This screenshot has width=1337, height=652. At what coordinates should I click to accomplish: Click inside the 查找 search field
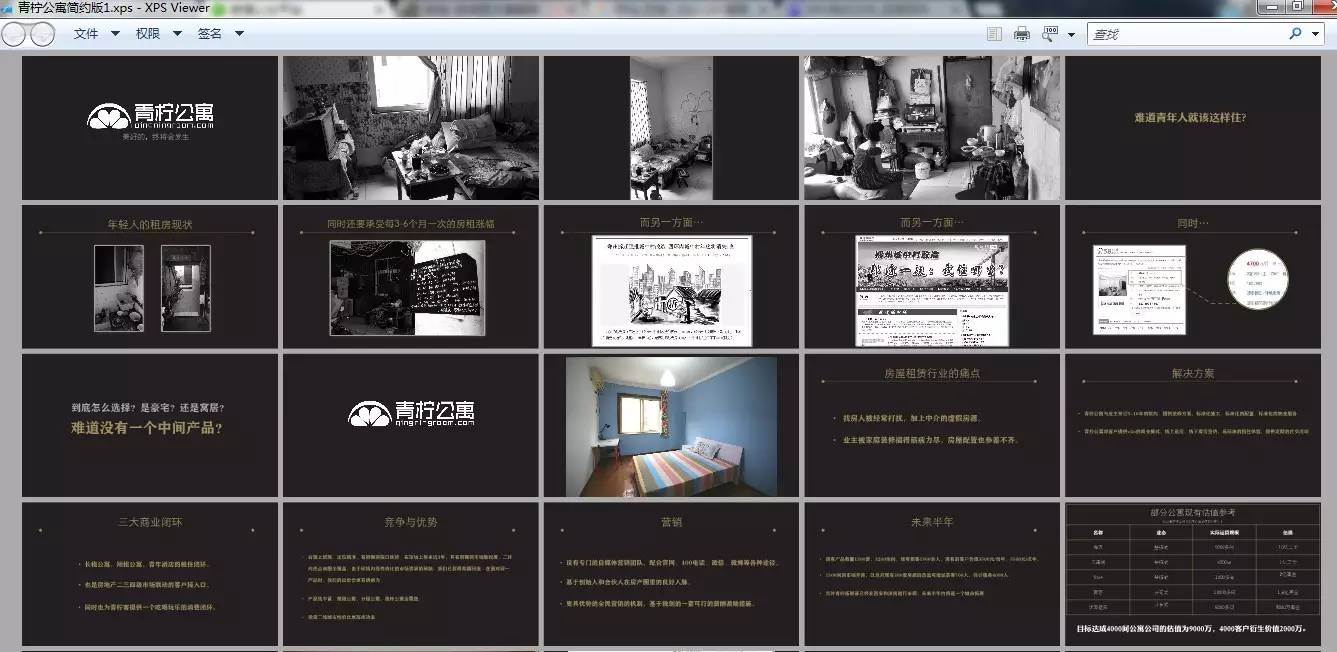[1180, 33]
